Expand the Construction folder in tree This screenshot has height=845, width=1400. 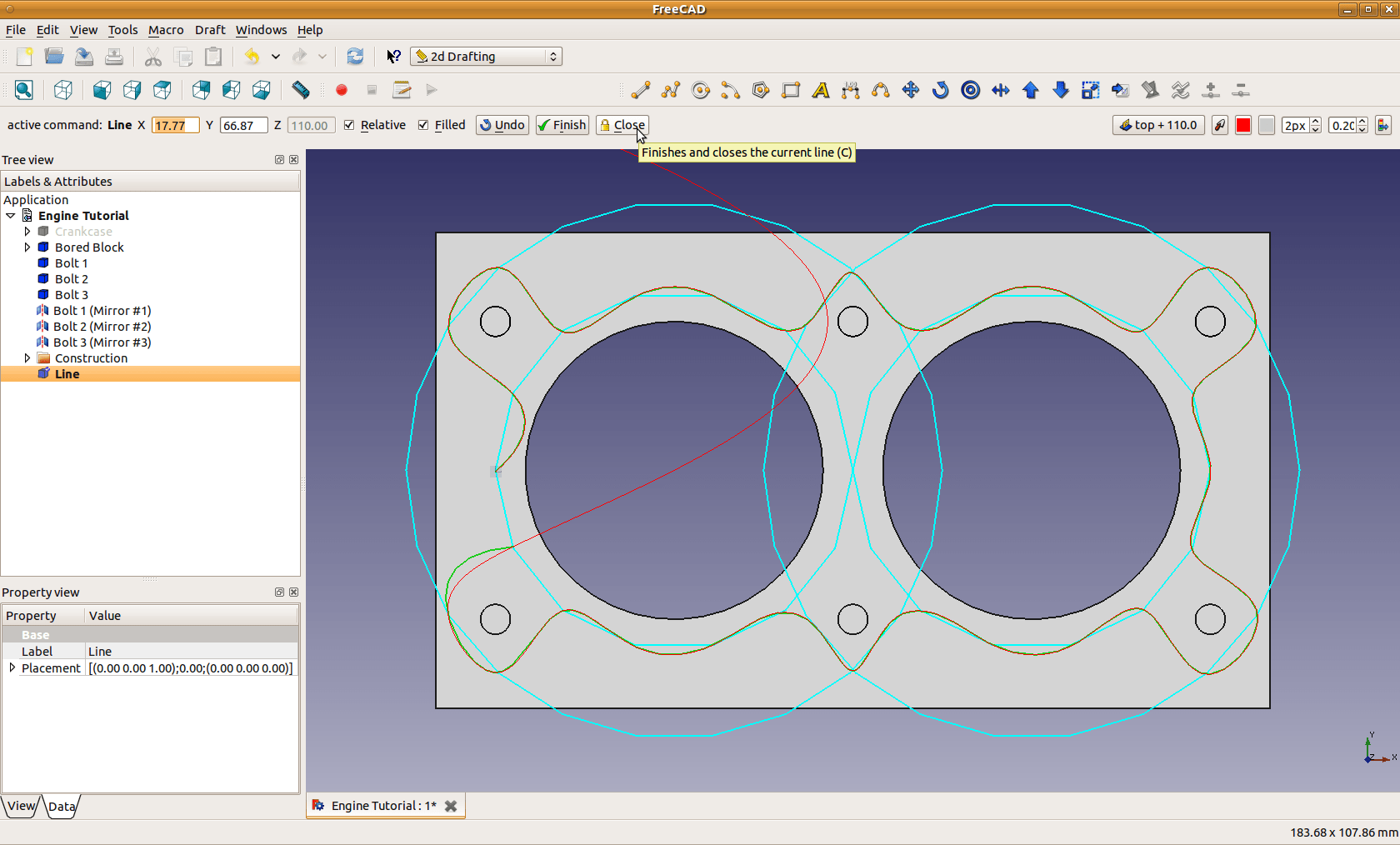27,358
